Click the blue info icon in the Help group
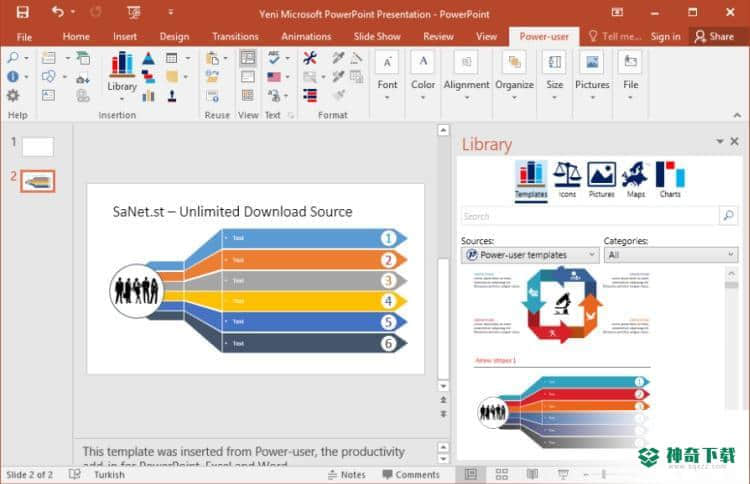This screenshot has height=484, width=750. (x=13, y=77)
